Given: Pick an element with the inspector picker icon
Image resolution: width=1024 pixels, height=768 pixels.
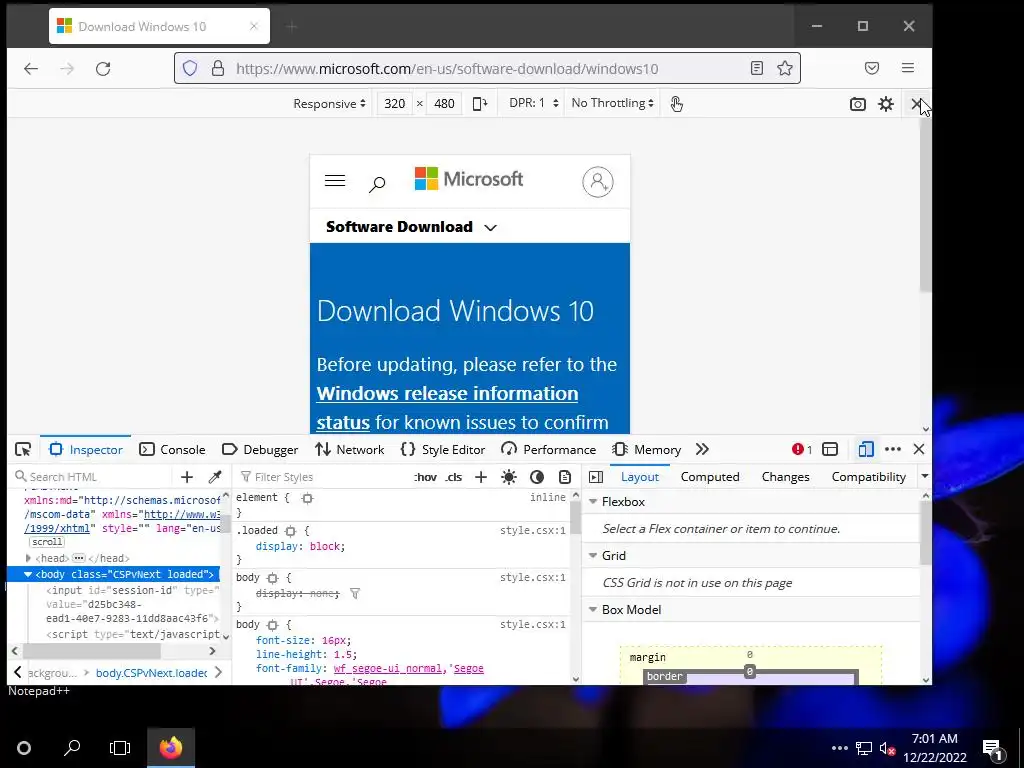Looking at the screenshot, I should (23, 449).
